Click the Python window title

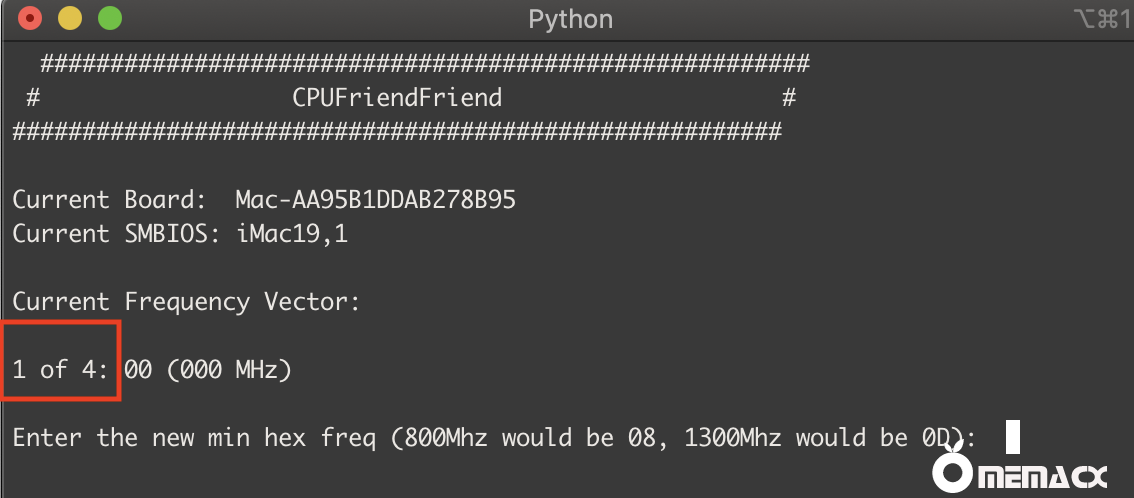tap(570, 19)
